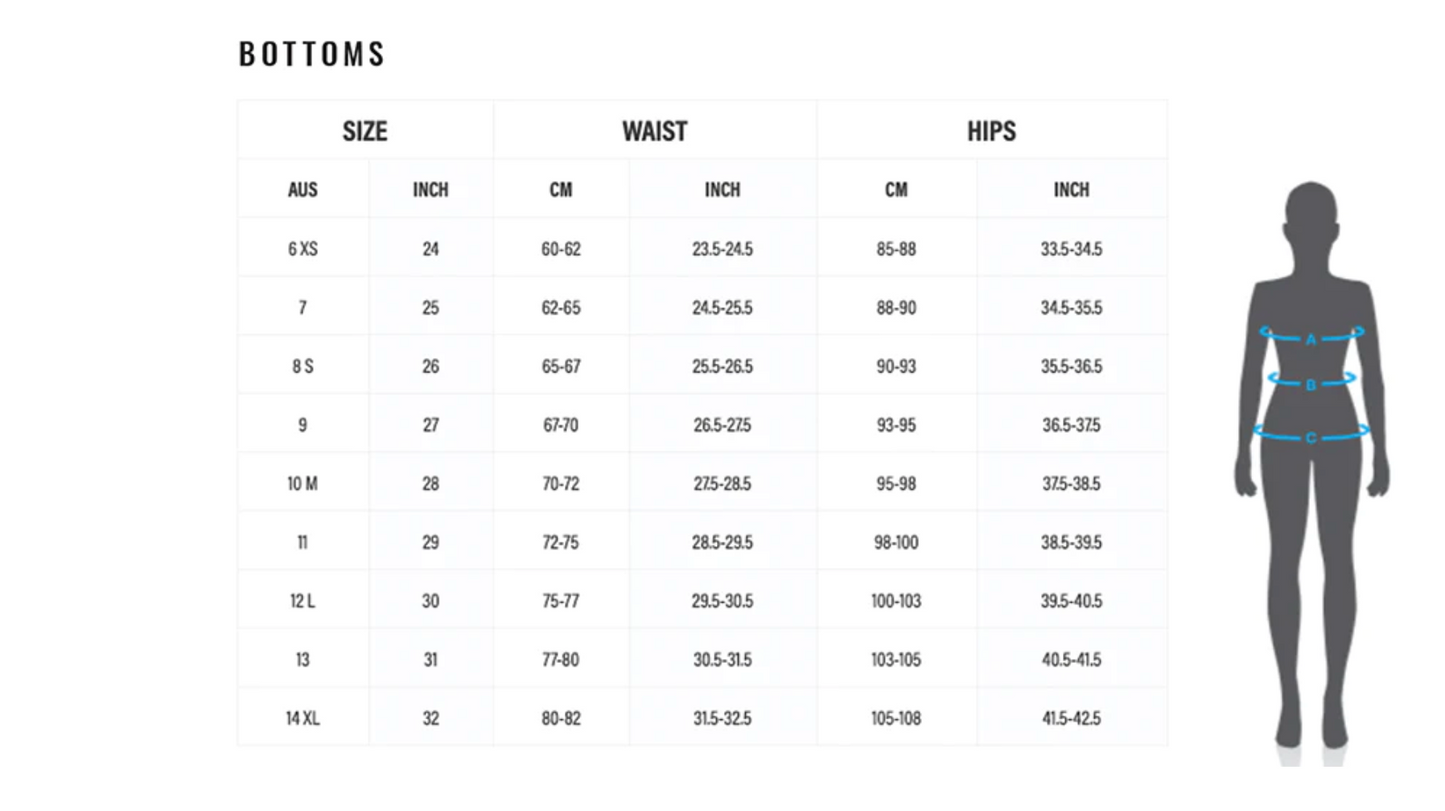Click the AUS subheader cell
This screenshot has height=811, width=1445.
[303, 190]
